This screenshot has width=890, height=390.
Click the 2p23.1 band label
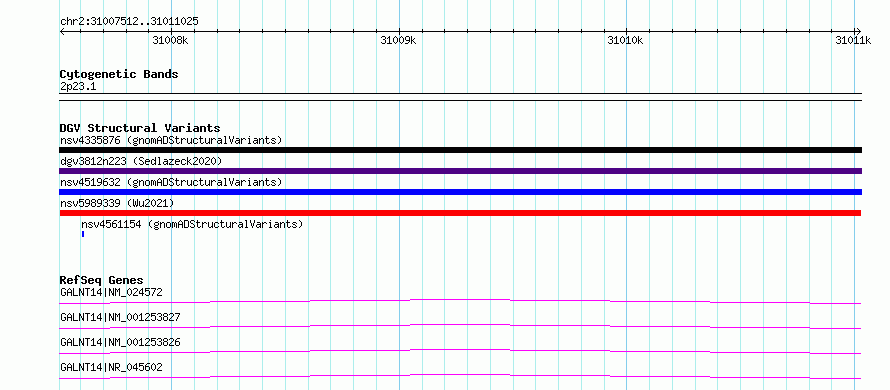pos(78,87)
